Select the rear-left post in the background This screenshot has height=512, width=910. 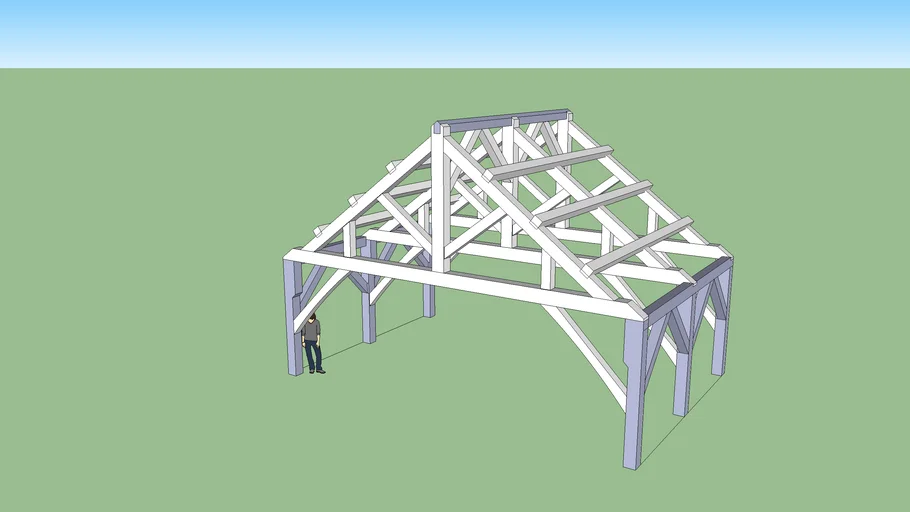[429, 300]
